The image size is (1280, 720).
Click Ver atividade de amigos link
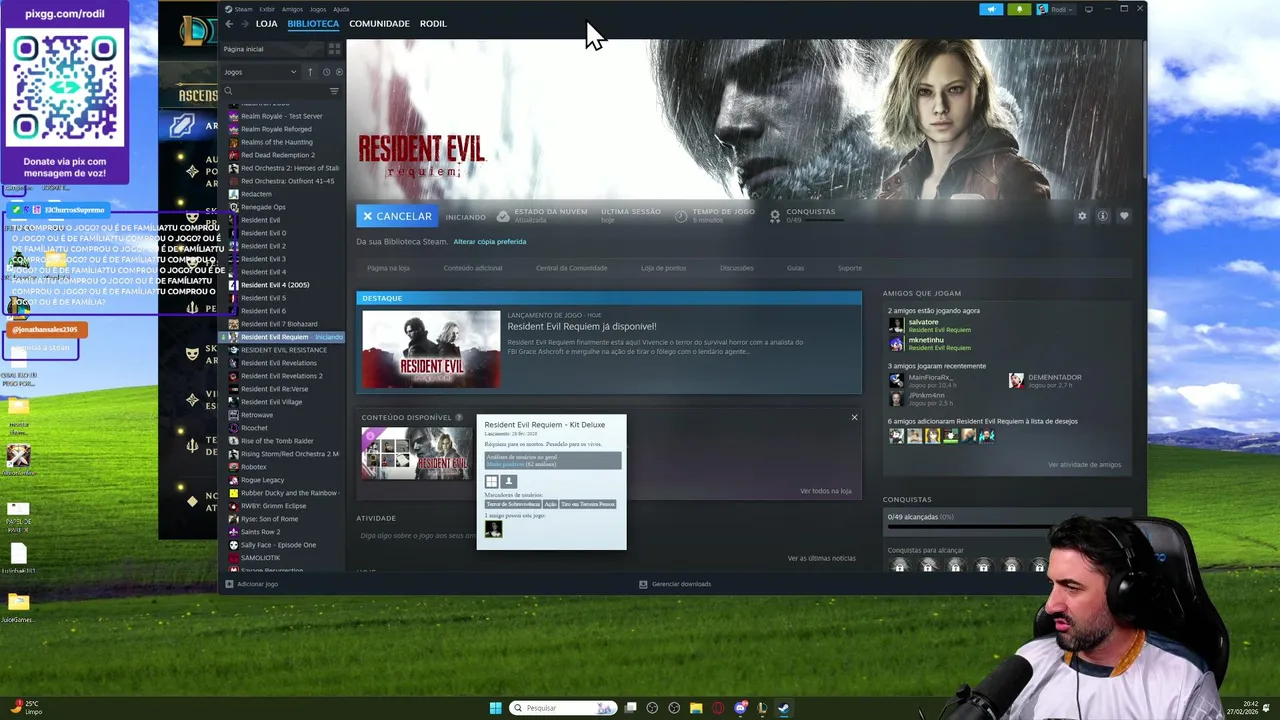pos(1084,465)
